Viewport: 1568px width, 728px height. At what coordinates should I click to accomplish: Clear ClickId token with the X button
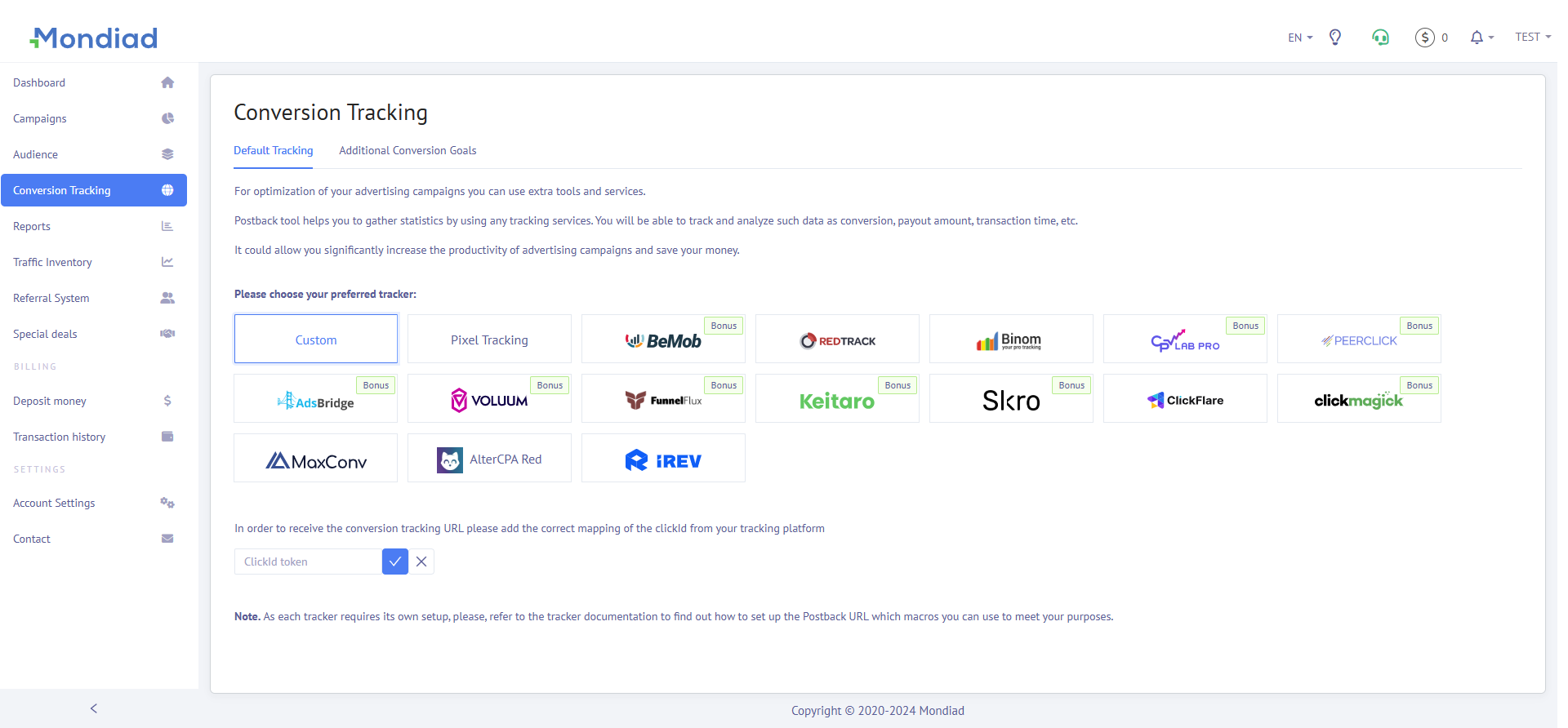[x=421, y=562]
